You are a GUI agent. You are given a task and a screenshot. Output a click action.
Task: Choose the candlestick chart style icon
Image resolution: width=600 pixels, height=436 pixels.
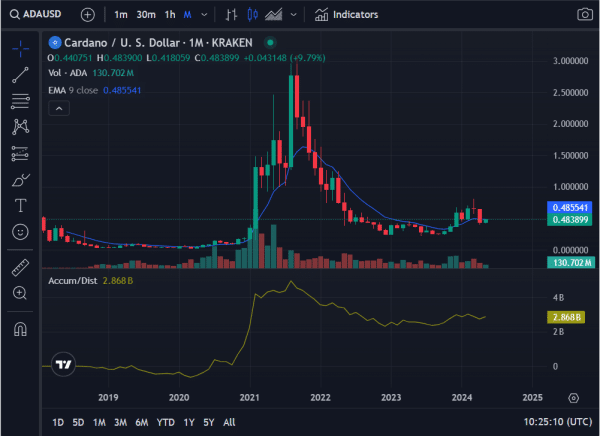pyautogui.click(x=252, y=15)
